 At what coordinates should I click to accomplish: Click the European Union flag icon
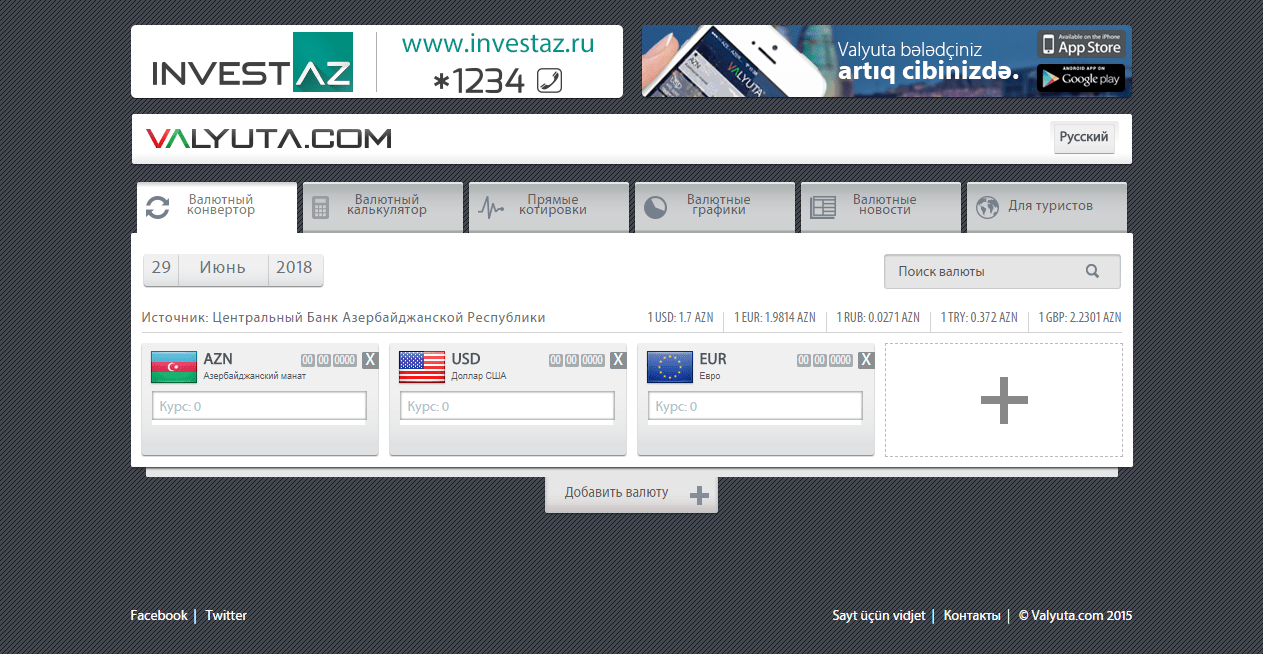[670, 367]
